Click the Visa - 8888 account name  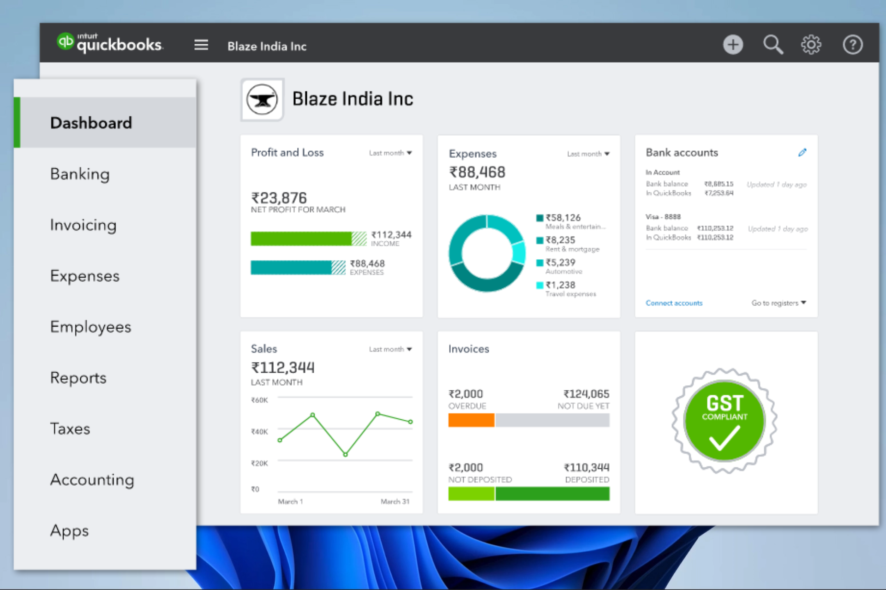(x=663, y=217)
